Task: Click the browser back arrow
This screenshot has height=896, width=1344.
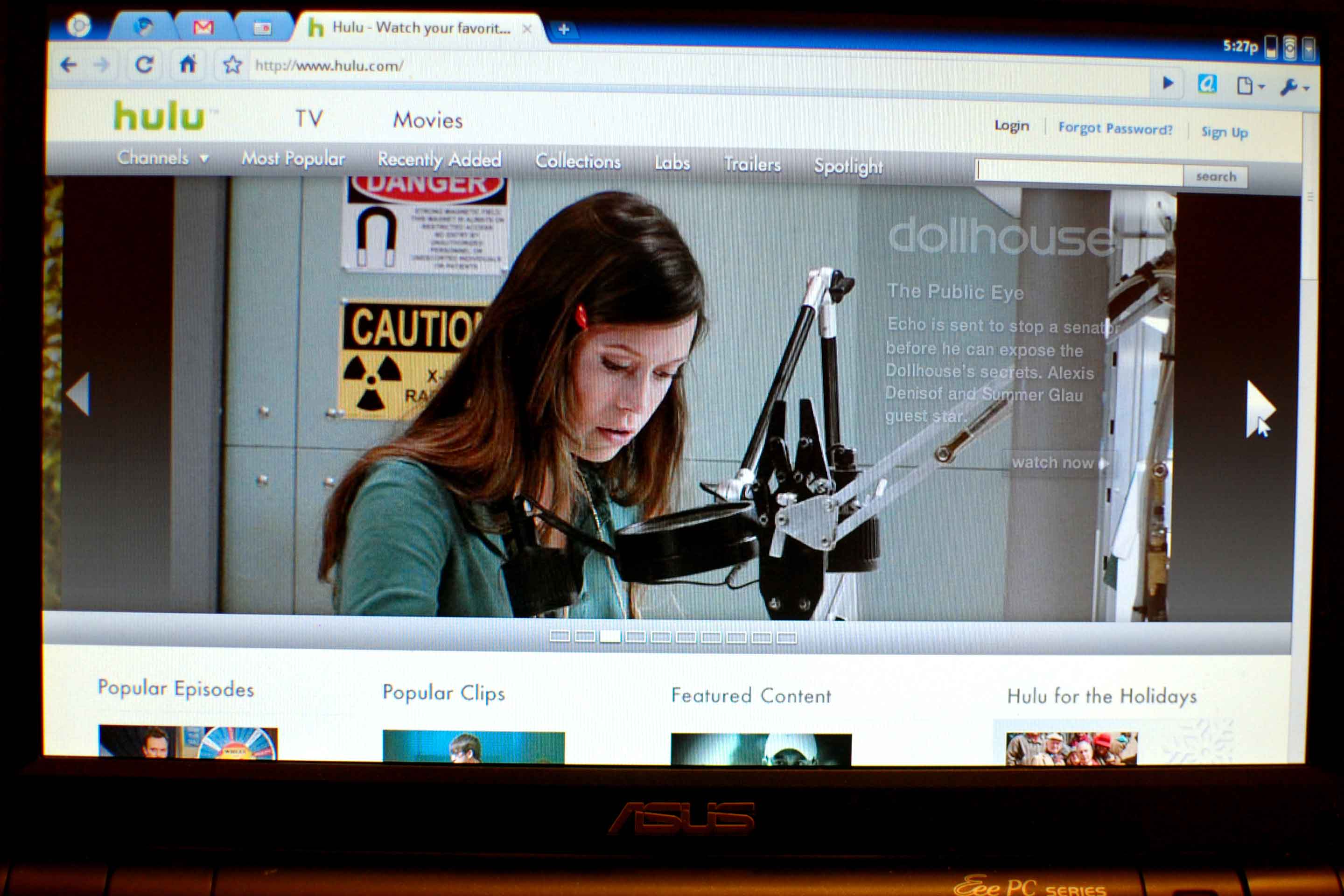Action: 69,65
